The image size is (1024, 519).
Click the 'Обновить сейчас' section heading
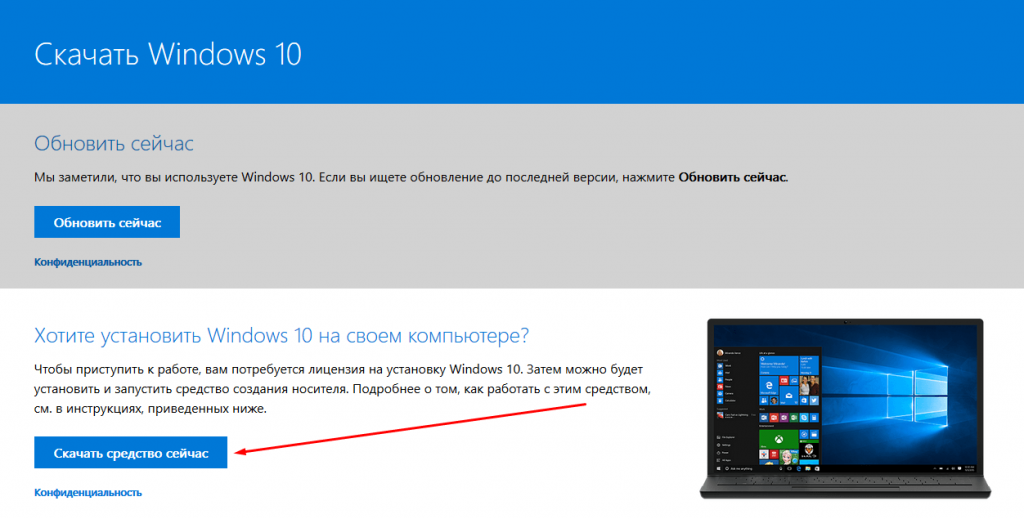click(113, 143)
